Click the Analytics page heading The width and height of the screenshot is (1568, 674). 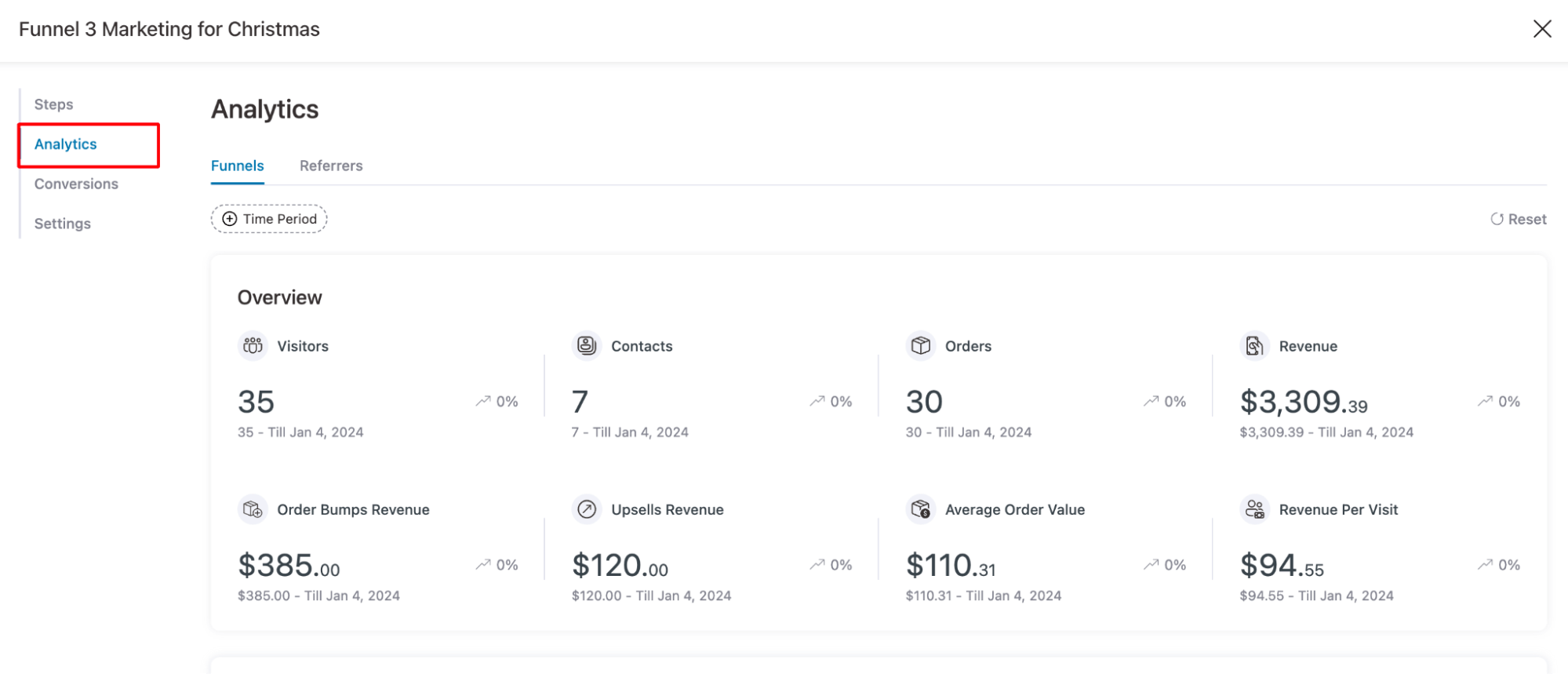[265, 109]
